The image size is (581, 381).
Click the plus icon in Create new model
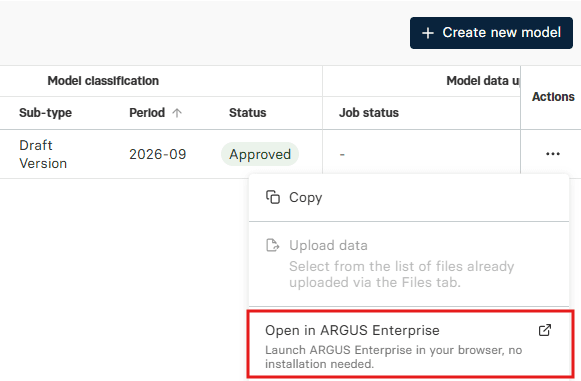[x=428, y=33]
